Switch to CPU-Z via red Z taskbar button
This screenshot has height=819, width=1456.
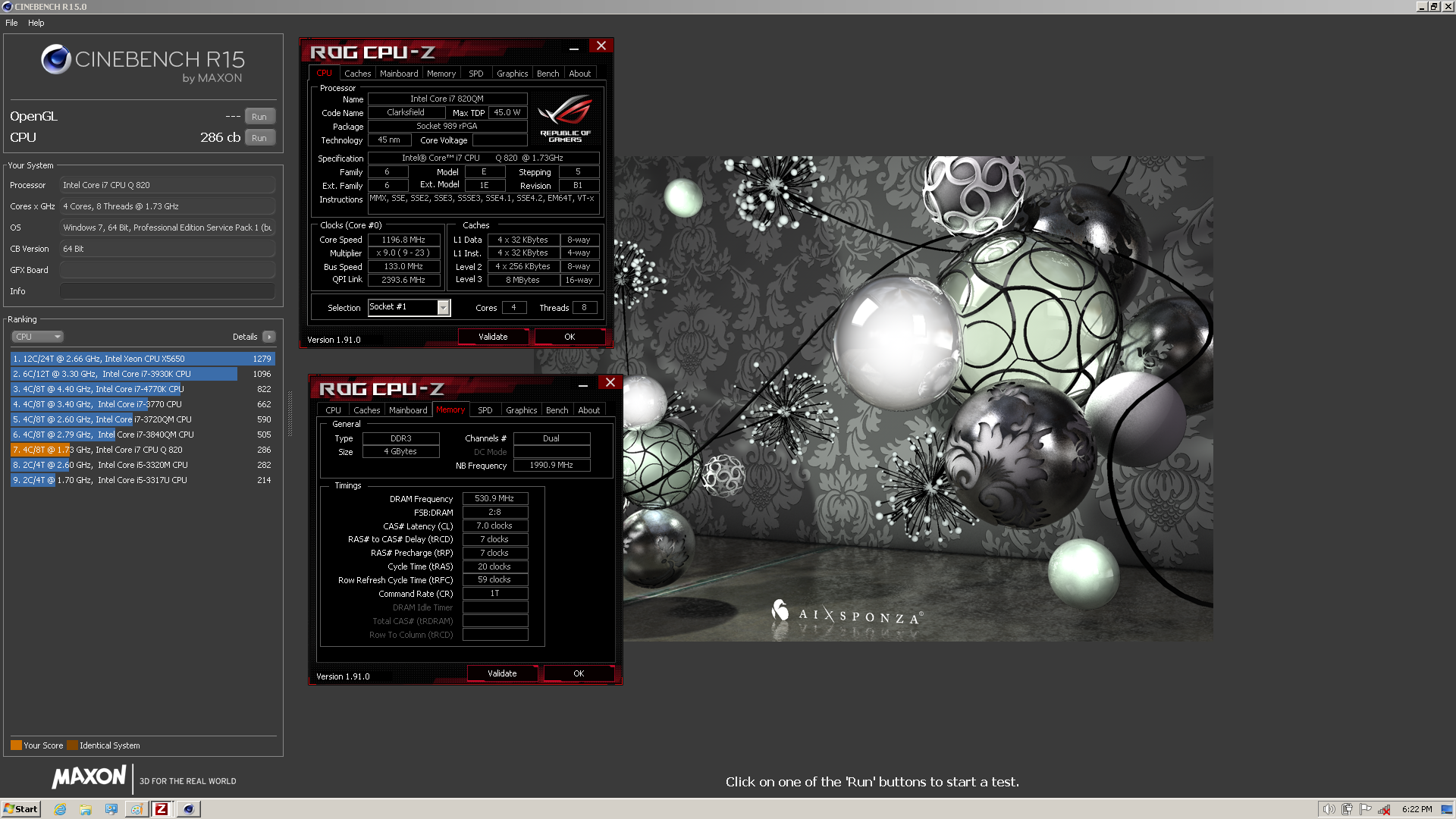(162, 809)
